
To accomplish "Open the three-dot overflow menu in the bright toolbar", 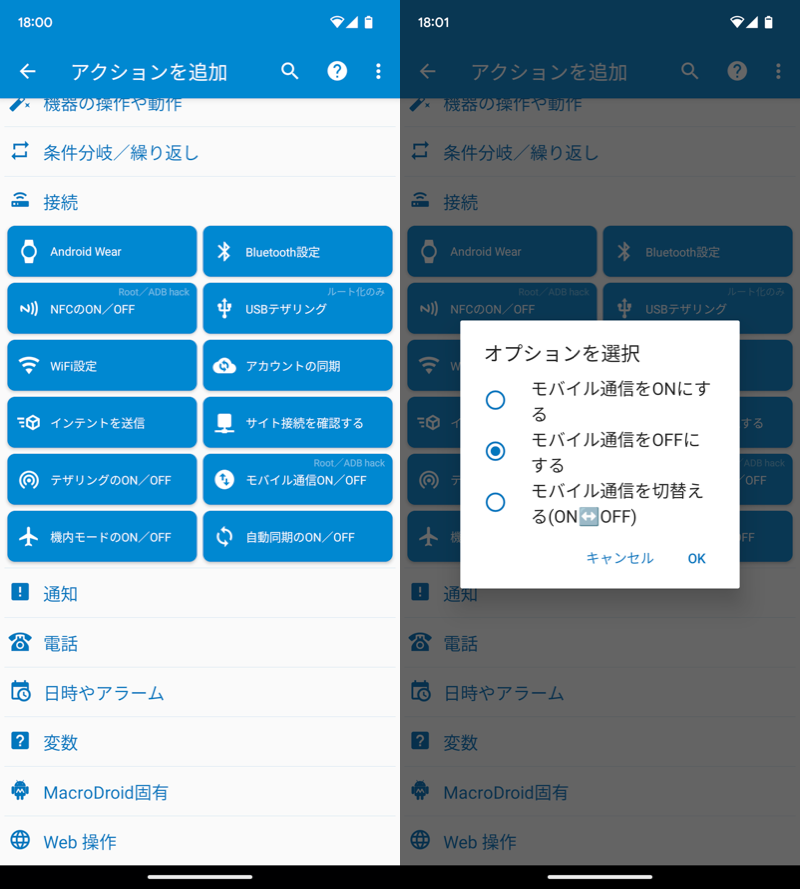I will click(378, 71).
